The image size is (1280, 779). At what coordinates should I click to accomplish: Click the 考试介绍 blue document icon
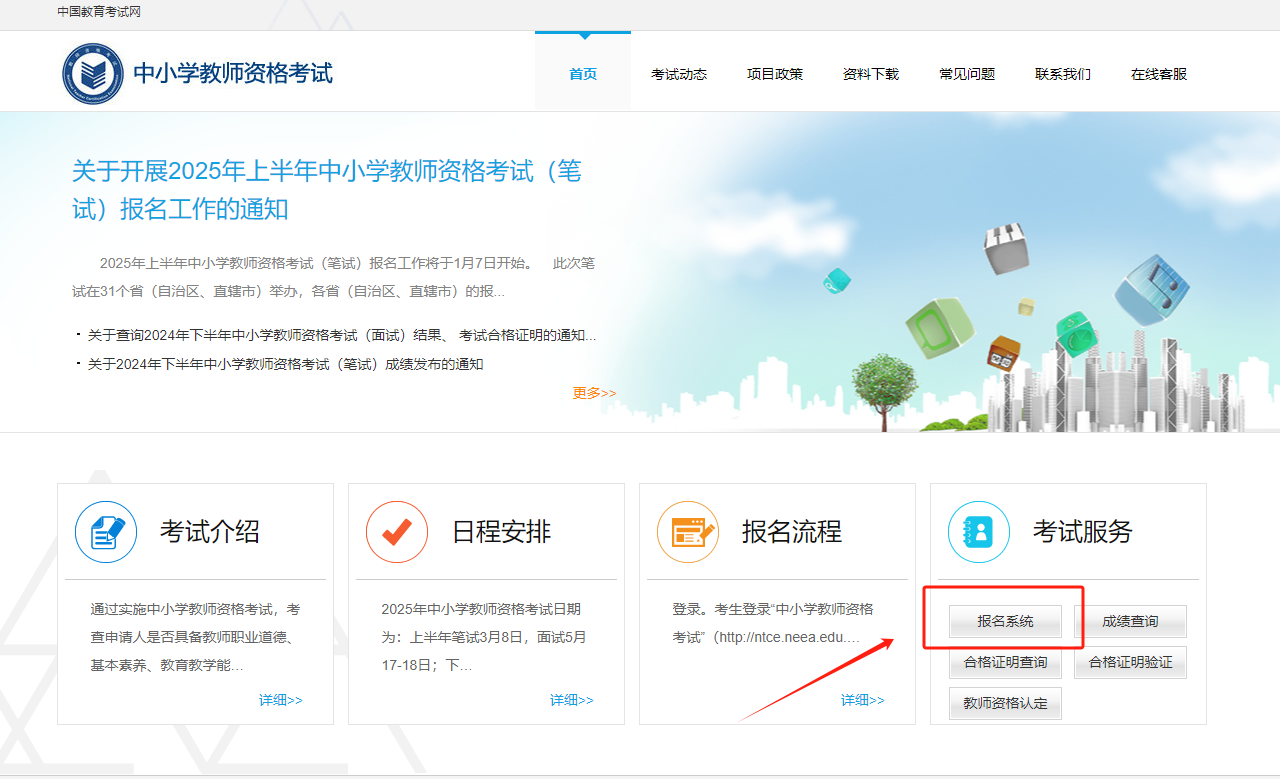106,532
